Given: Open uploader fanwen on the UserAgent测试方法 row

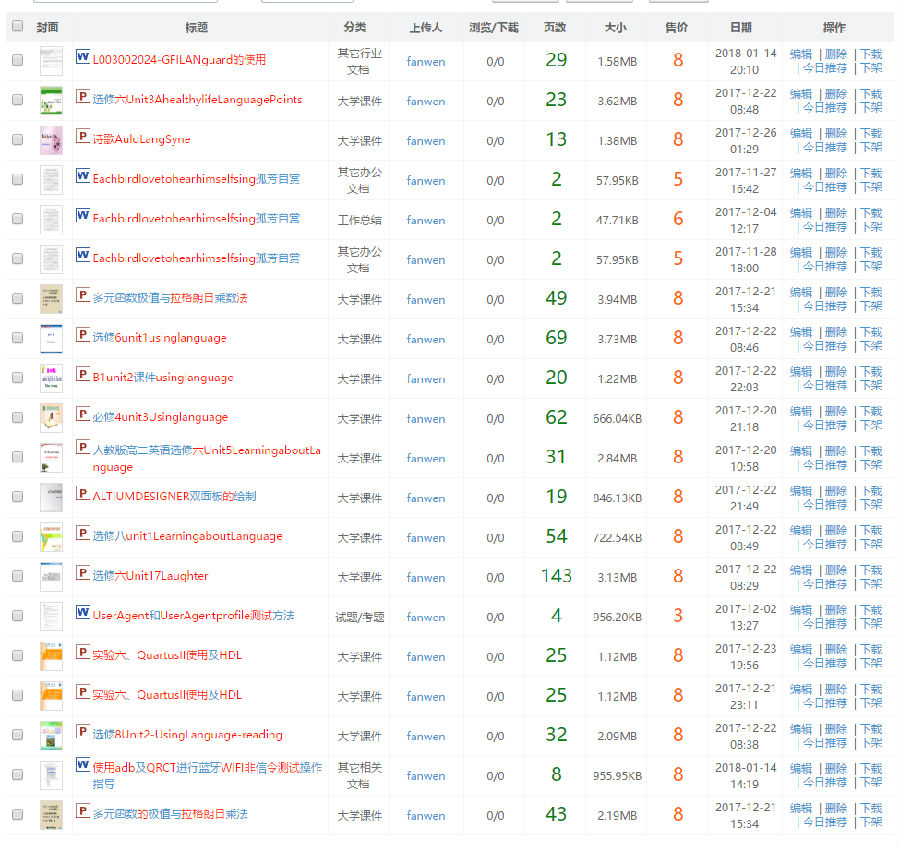Looking at the screenshot, I should (x=426, y=617).
